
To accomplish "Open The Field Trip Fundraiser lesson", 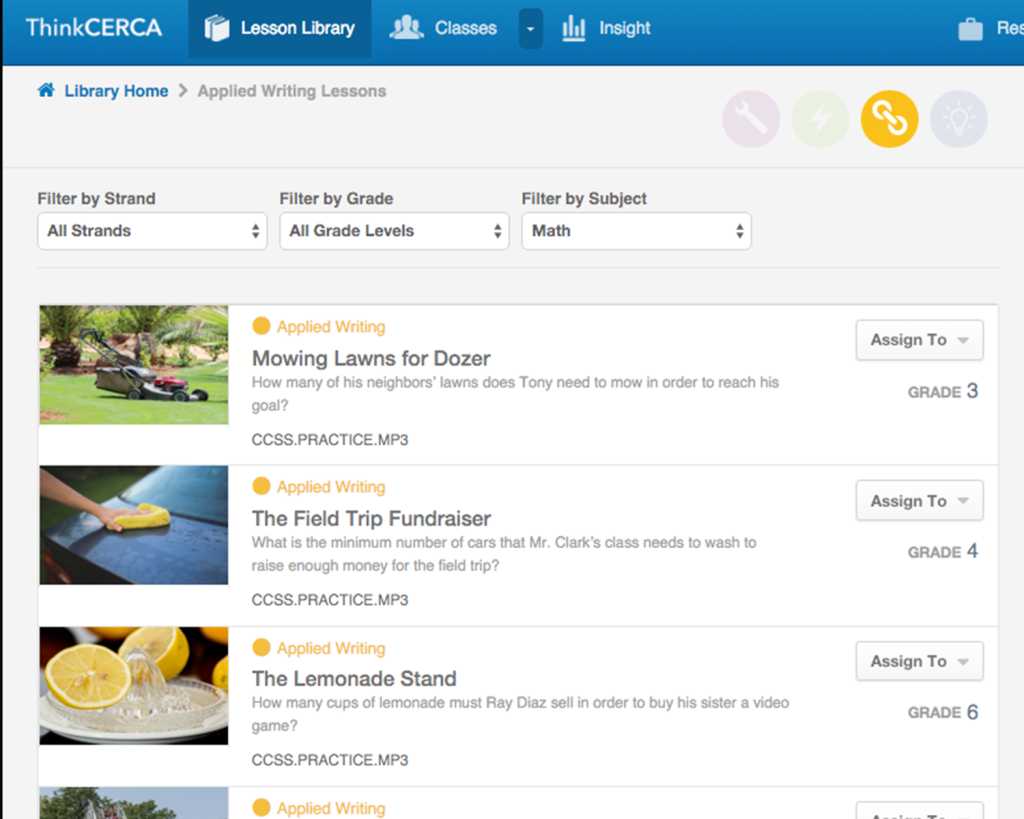I will [371, 519].
